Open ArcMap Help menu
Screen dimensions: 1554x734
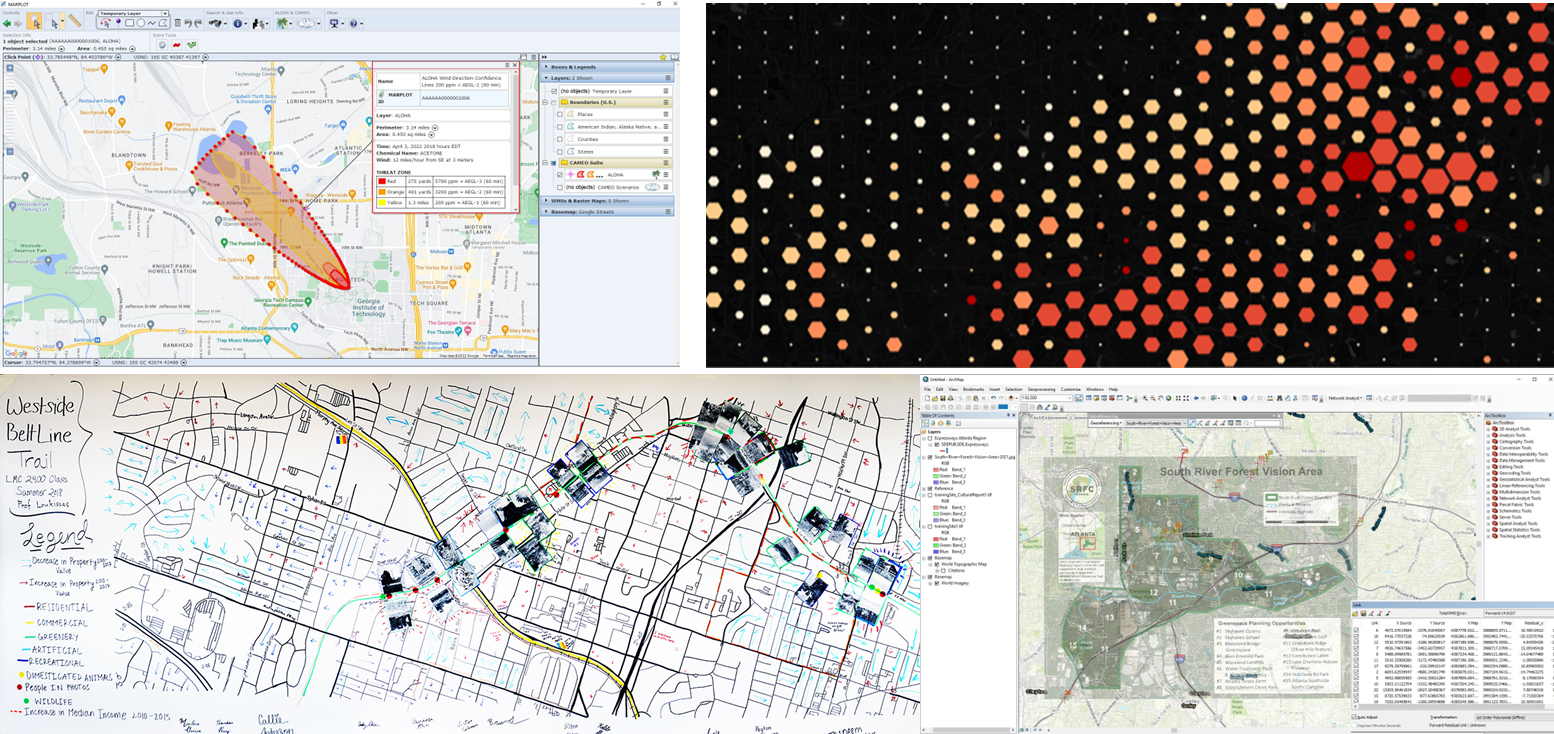1113,389
